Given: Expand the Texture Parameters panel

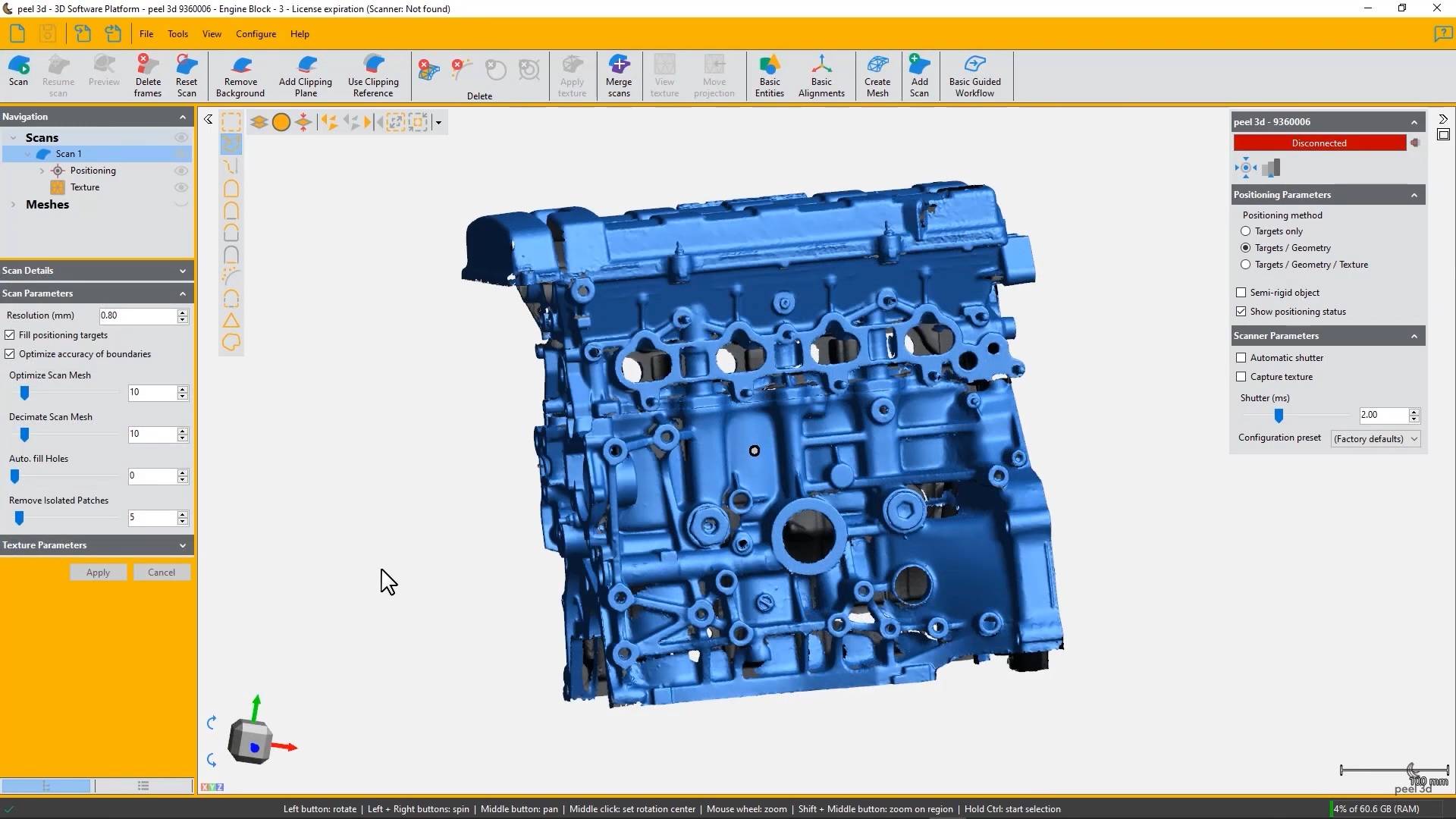Looking at the screenshot, I should pyautogui.click(x=183, y=545).
